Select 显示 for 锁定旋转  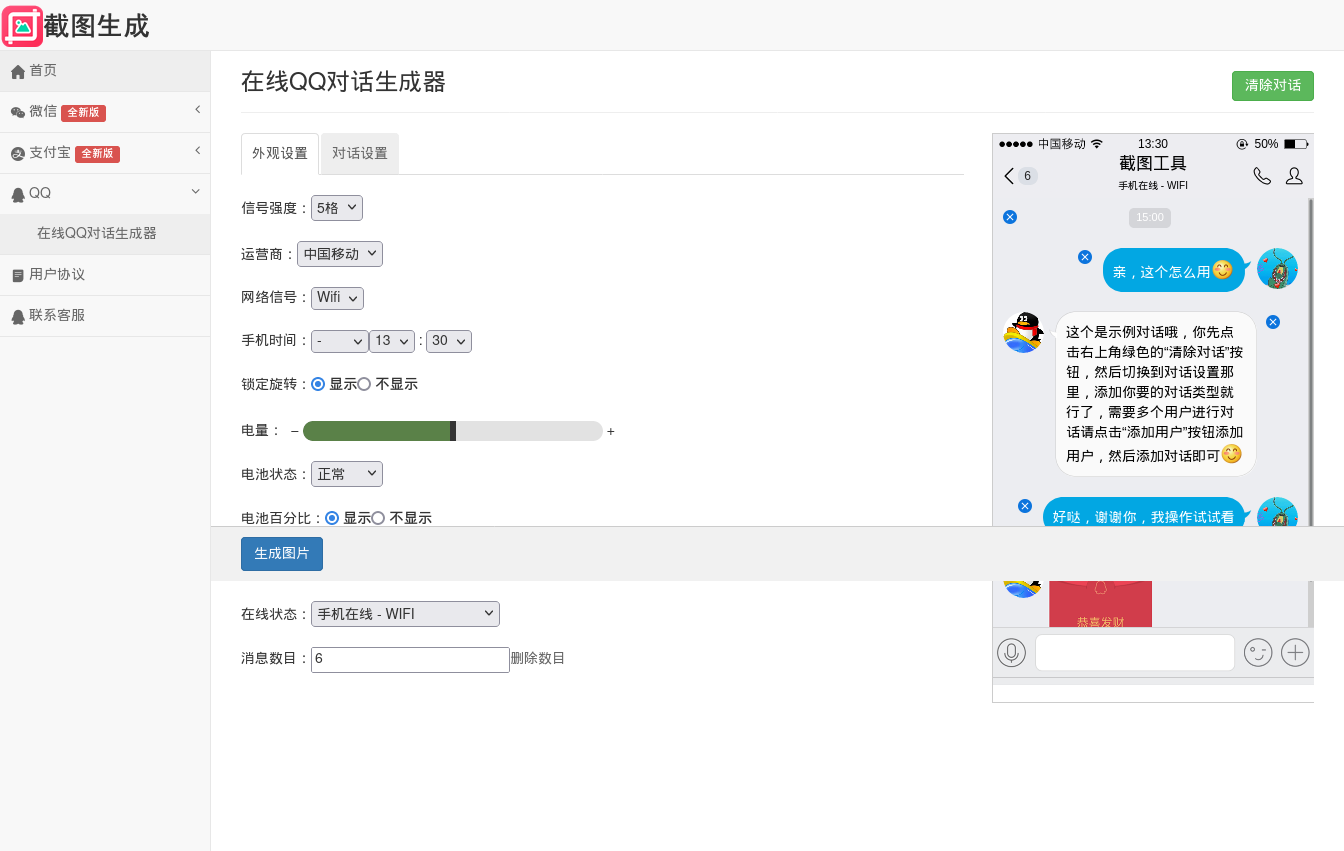point(318,384)
